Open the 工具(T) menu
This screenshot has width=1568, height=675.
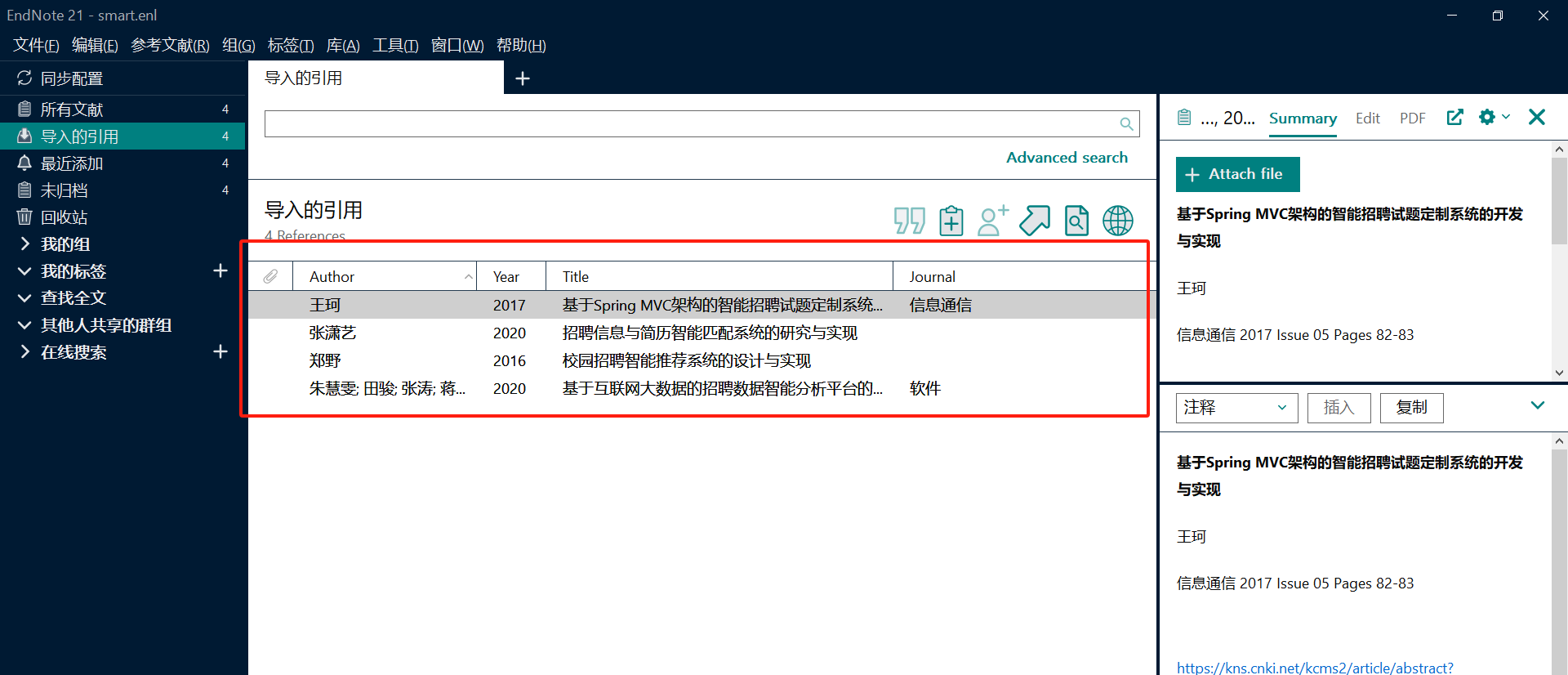click(x=395, y=45)
